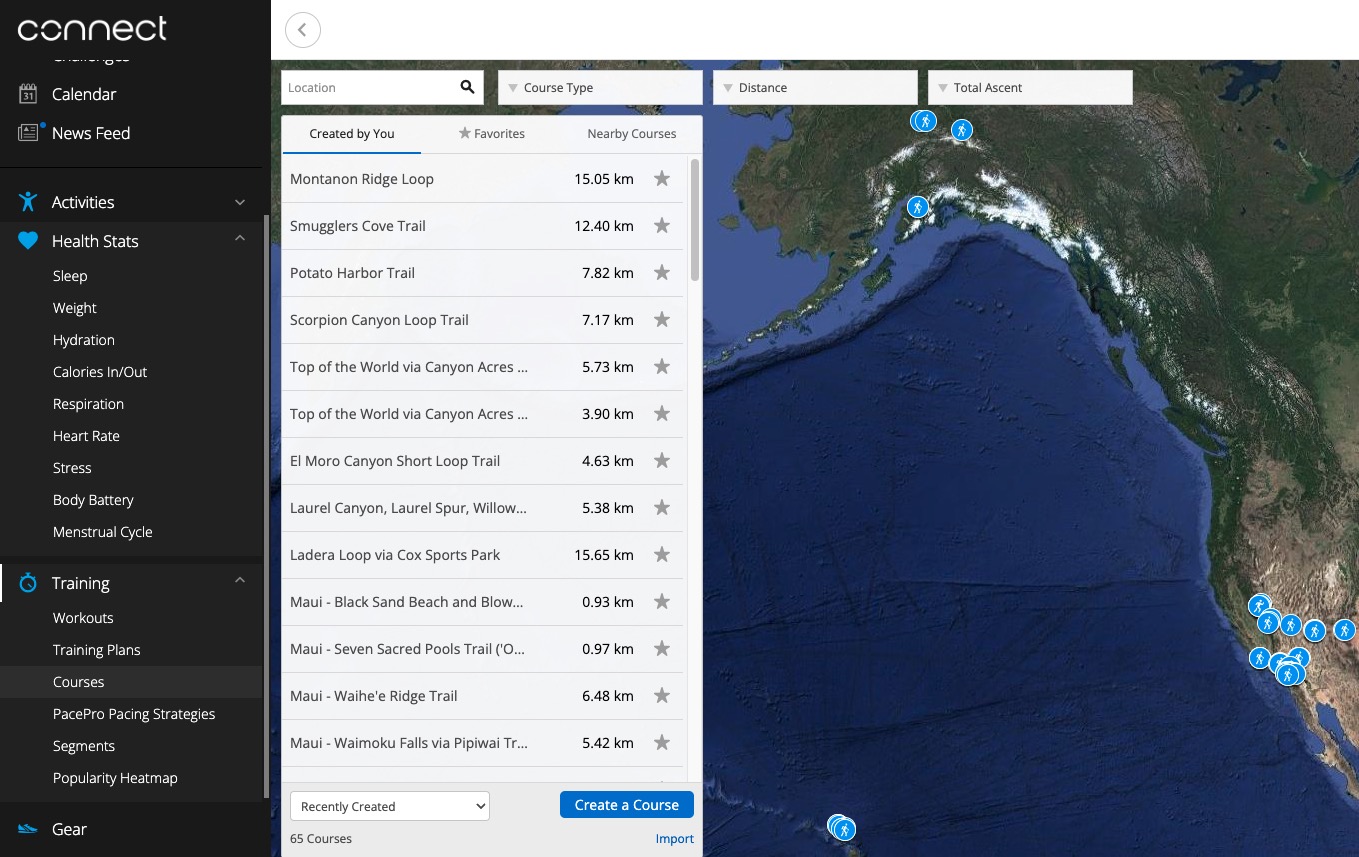This screenshot has height=857, width=1359.
Task: Toggle favorite for Ladera Loop via Cox Sports Park
Action: [x=661, y=555]
